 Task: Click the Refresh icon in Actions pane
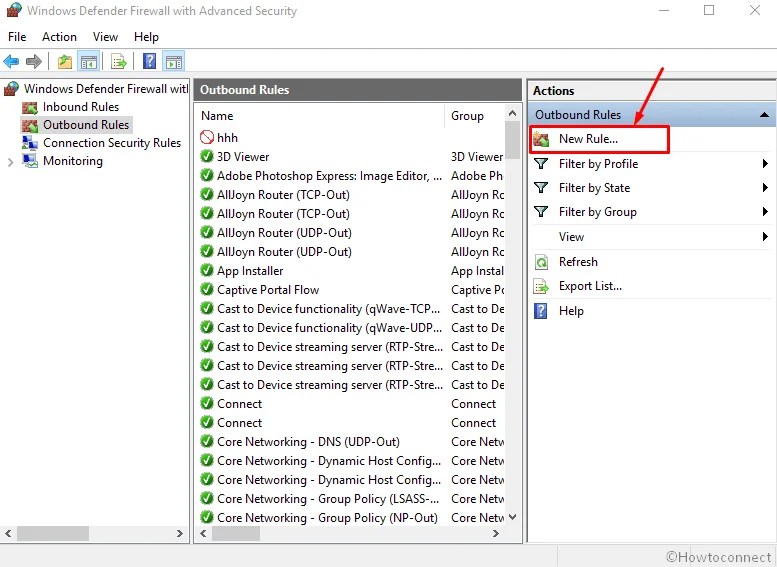pos(541,262)
